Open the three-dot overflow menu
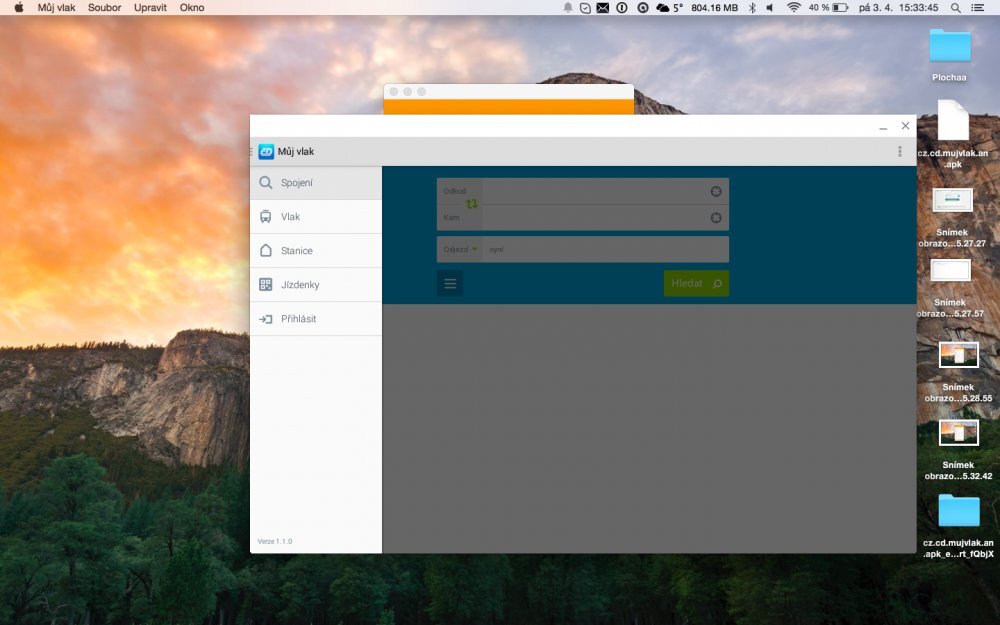The image size is (1000, 625). click(x=900, y=152)
